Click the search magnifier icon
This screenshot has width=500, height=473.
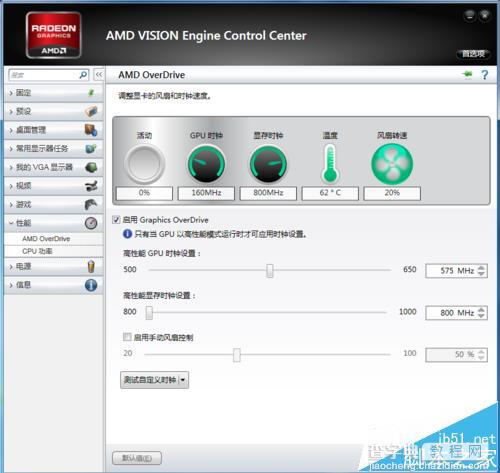pyautogui.click(x=83, y=75)
